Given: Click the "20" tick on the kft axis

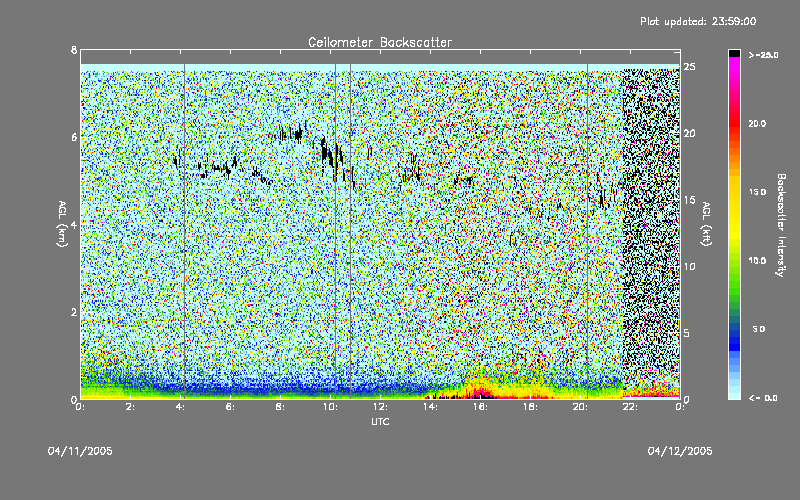Looking at the screenshot, I should point(689,133).
